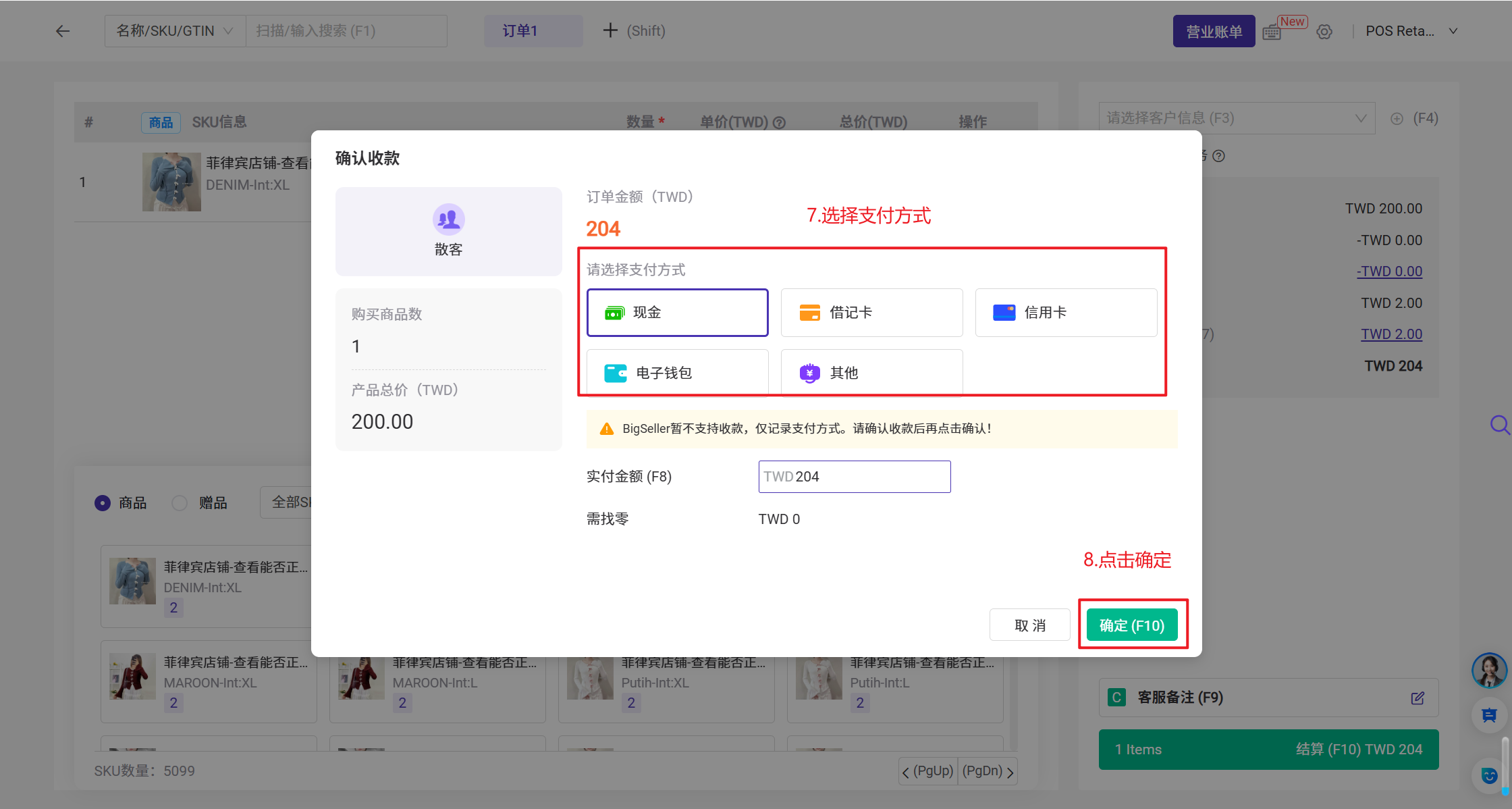Add a new order tab with plus
This screenshot has width=1512, height=809.
[610, 31]
